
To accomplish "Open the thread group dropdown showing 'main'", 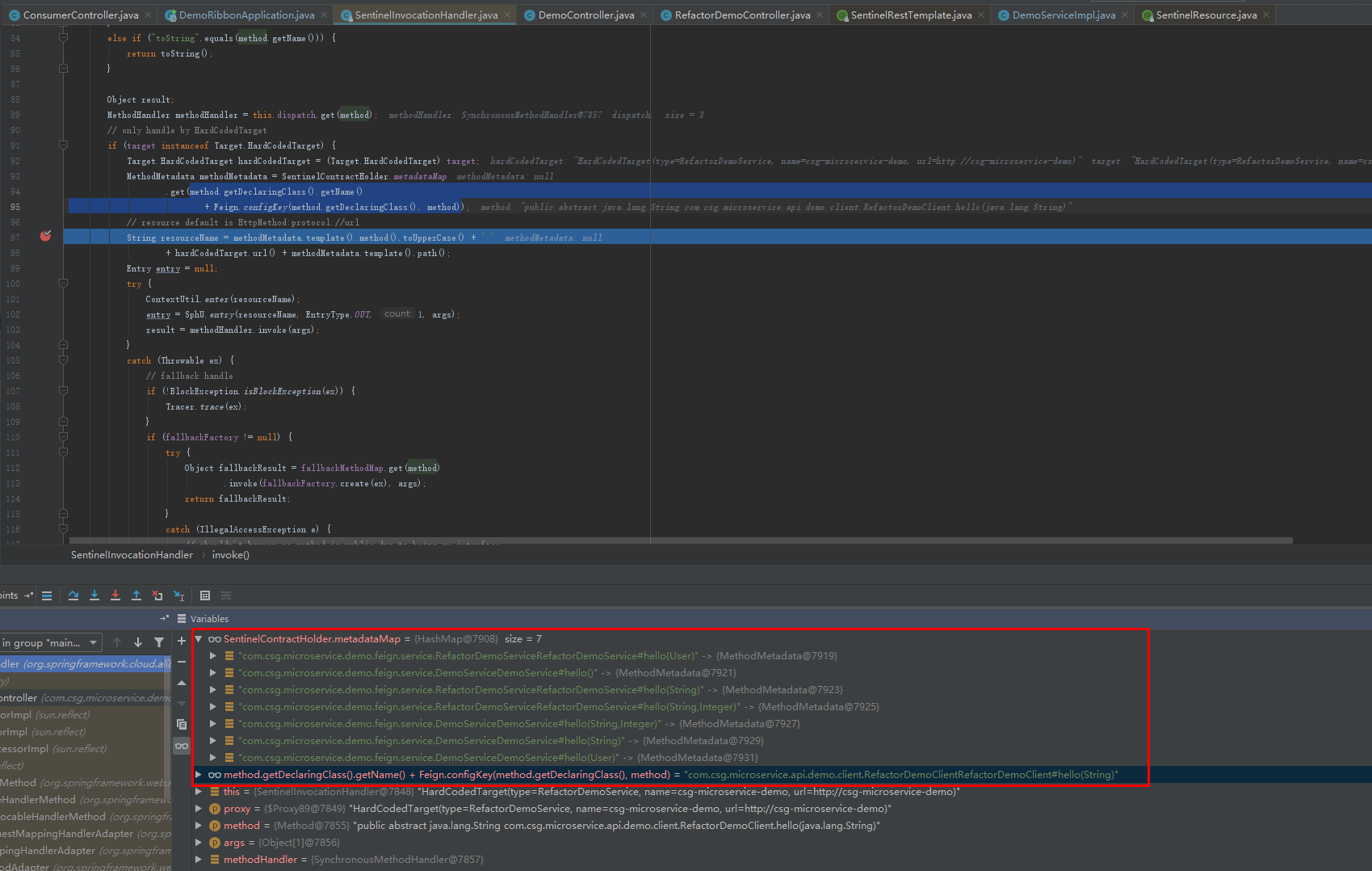I will tap(52, 642).
